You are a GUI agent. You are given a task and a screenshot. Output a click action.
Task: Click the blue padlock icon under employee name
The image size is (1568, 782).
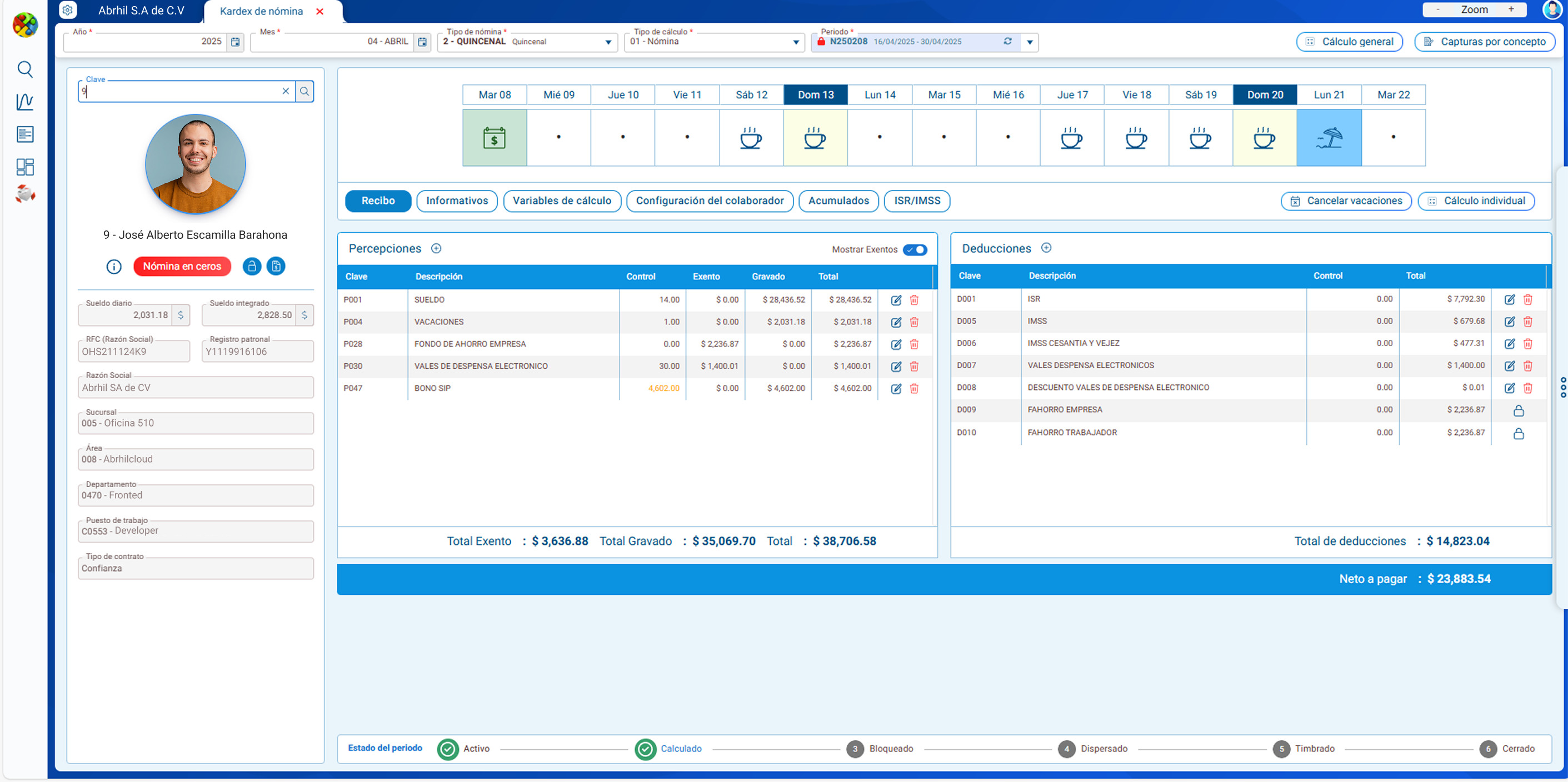(251, 267)
